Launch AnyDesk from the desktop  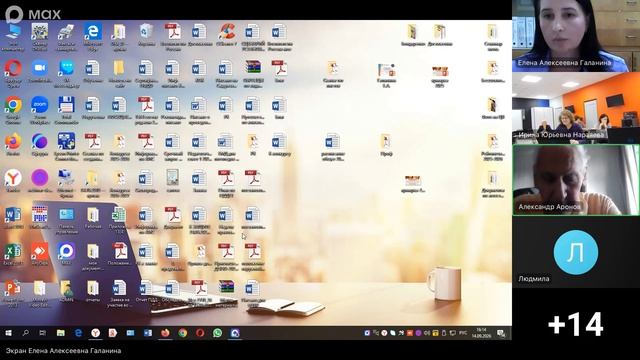40,254
